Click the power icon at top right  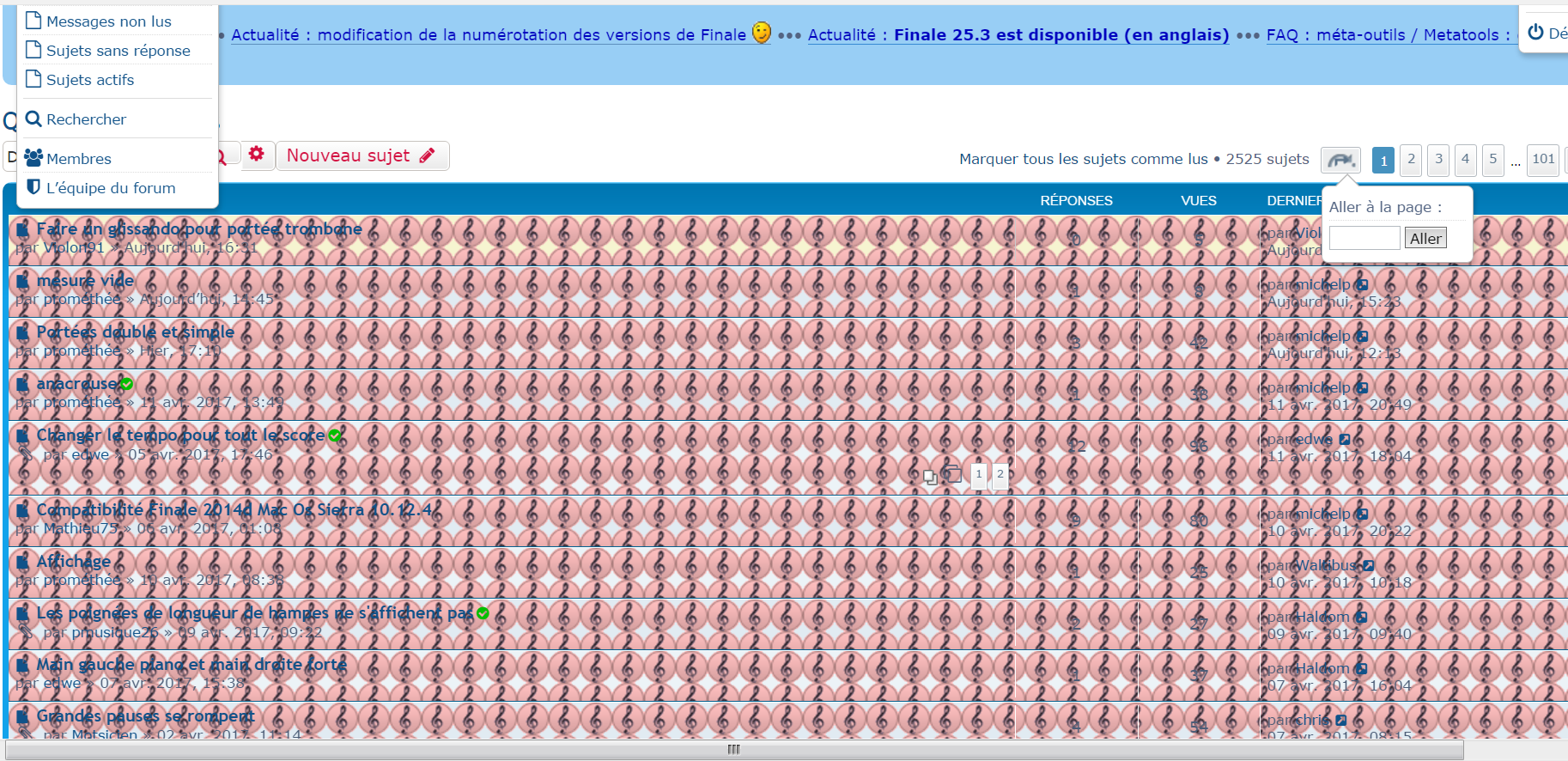pos(1536,33)
